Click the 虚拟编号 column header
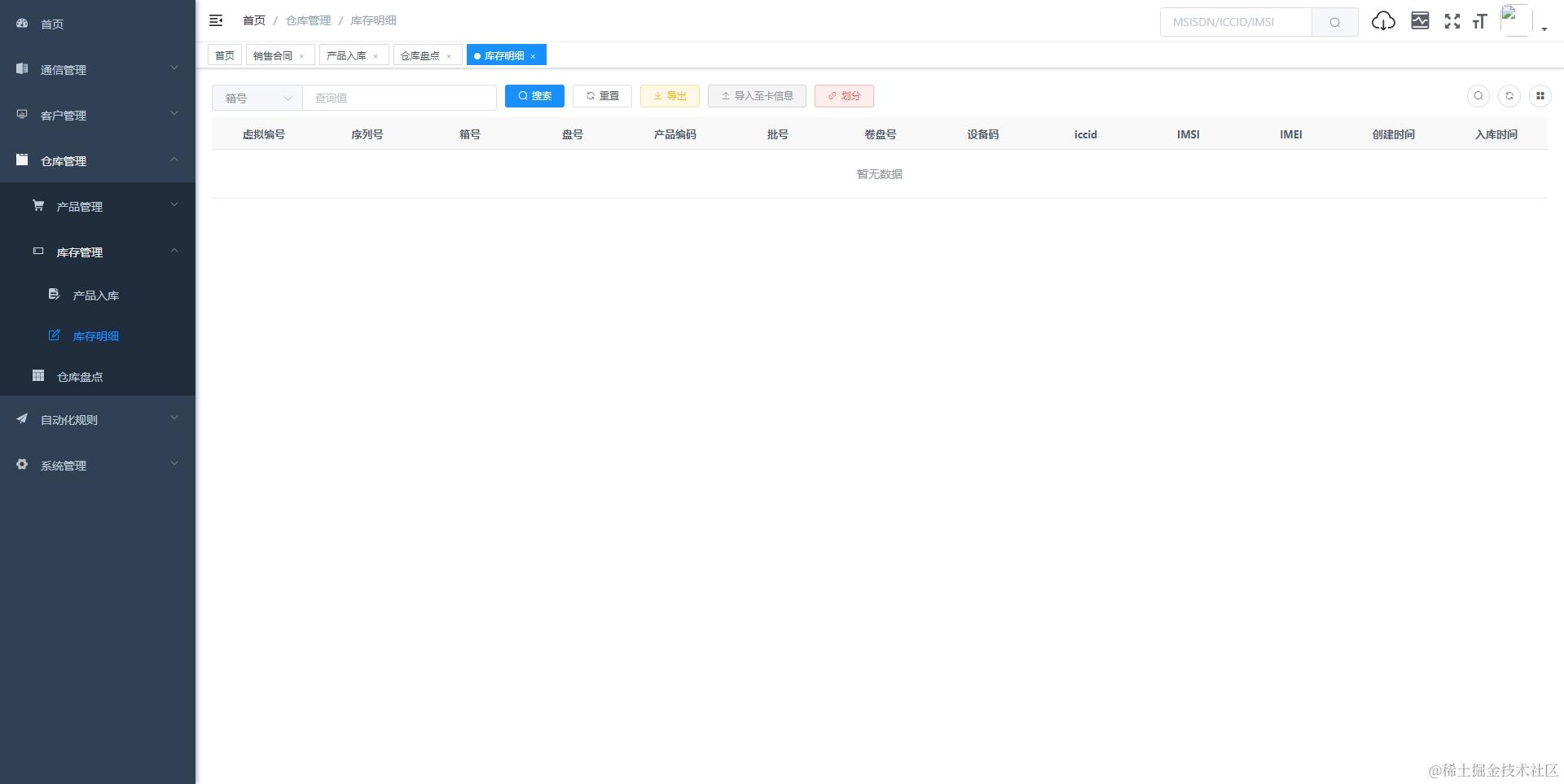Image resolution: width=1564 pixels, height=784 pixels. 263,134
